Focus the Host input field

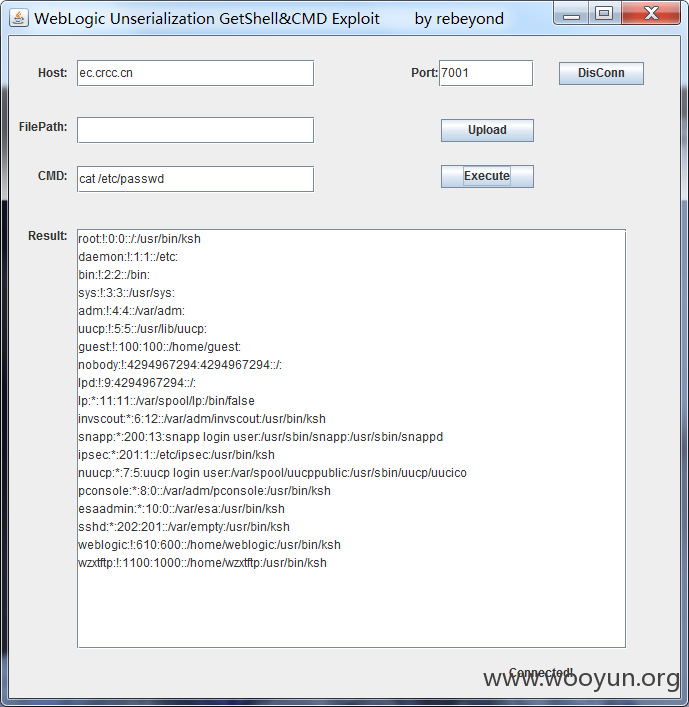click(x=195, y=73)
